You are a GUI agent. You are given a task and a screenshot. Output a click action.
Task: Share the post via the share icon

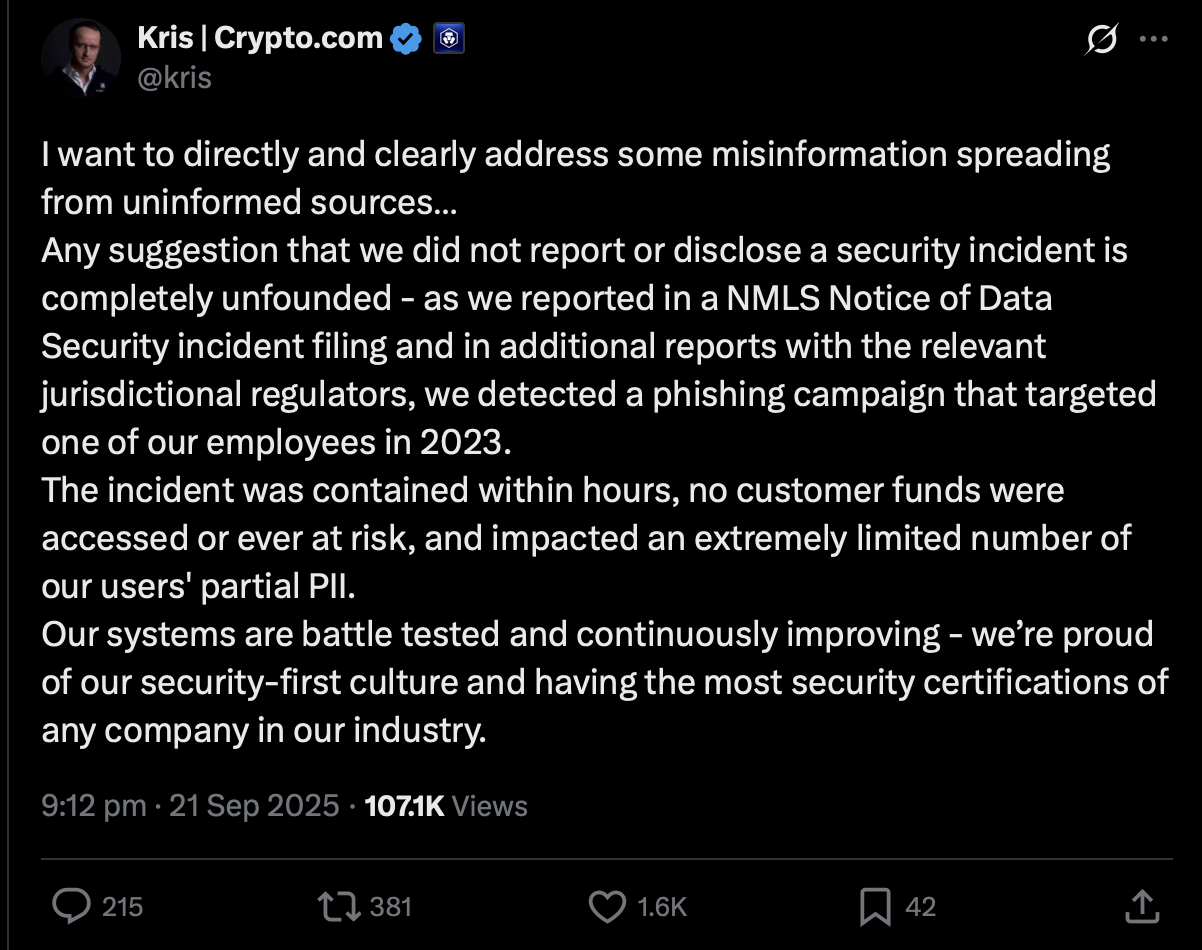pos(1142,906)
